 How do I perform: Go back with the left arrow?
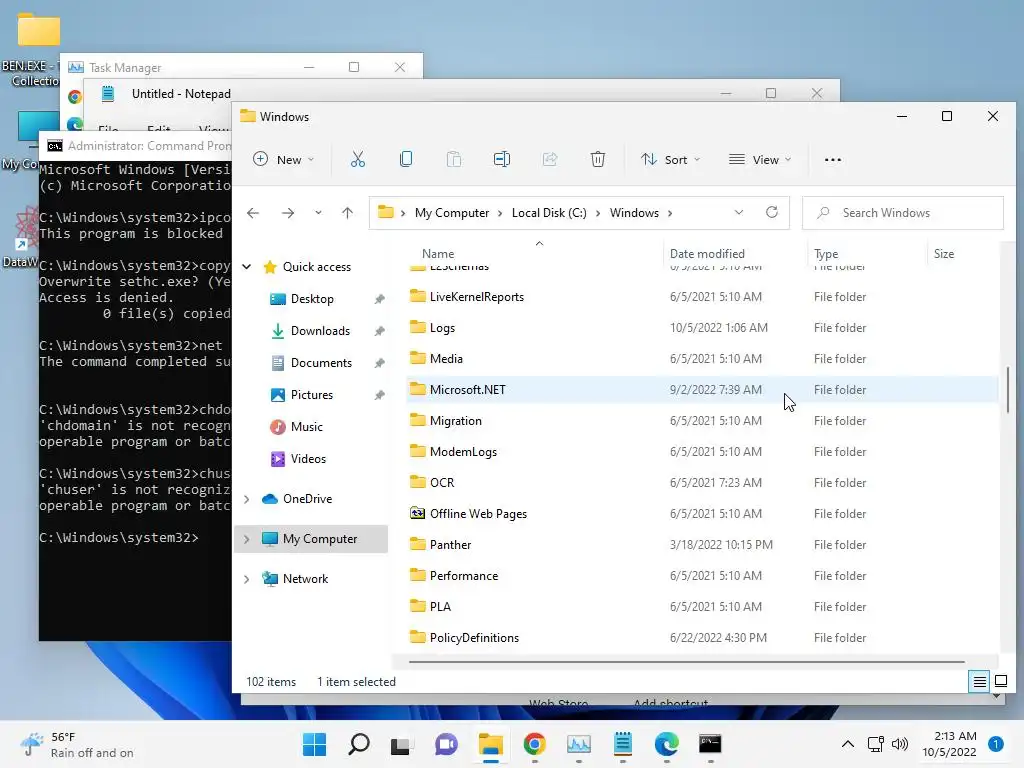(253, 213)
